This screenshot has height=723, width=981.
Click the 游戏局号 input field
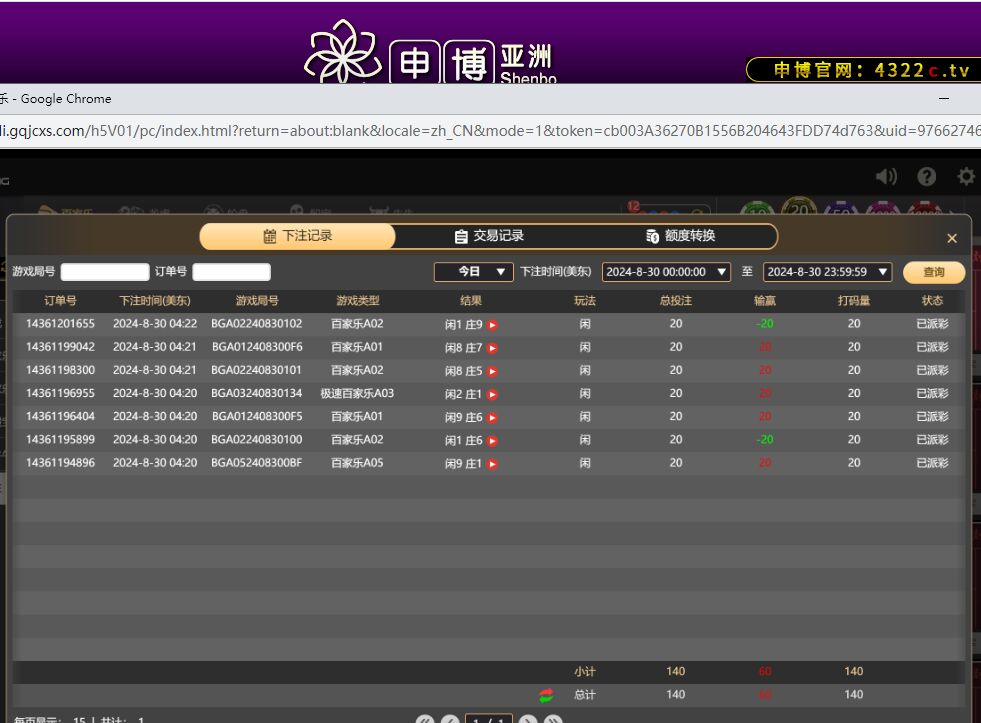105,272
